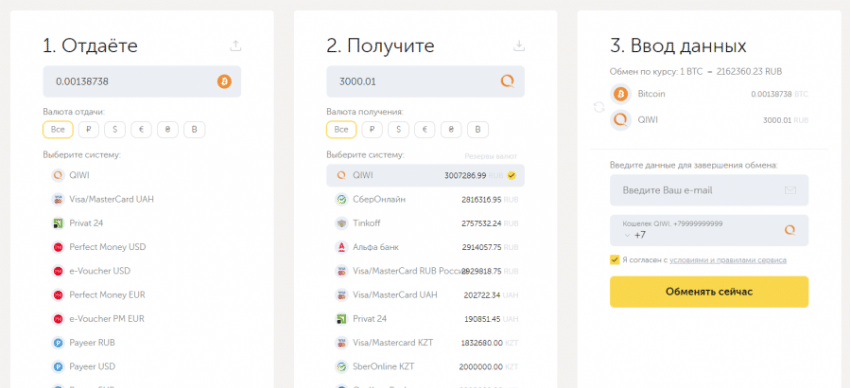The image size is (851, 388).
Task: Filter receive currencies by ruble ₽
Action: pyautogui.click(x=372, y=130)
